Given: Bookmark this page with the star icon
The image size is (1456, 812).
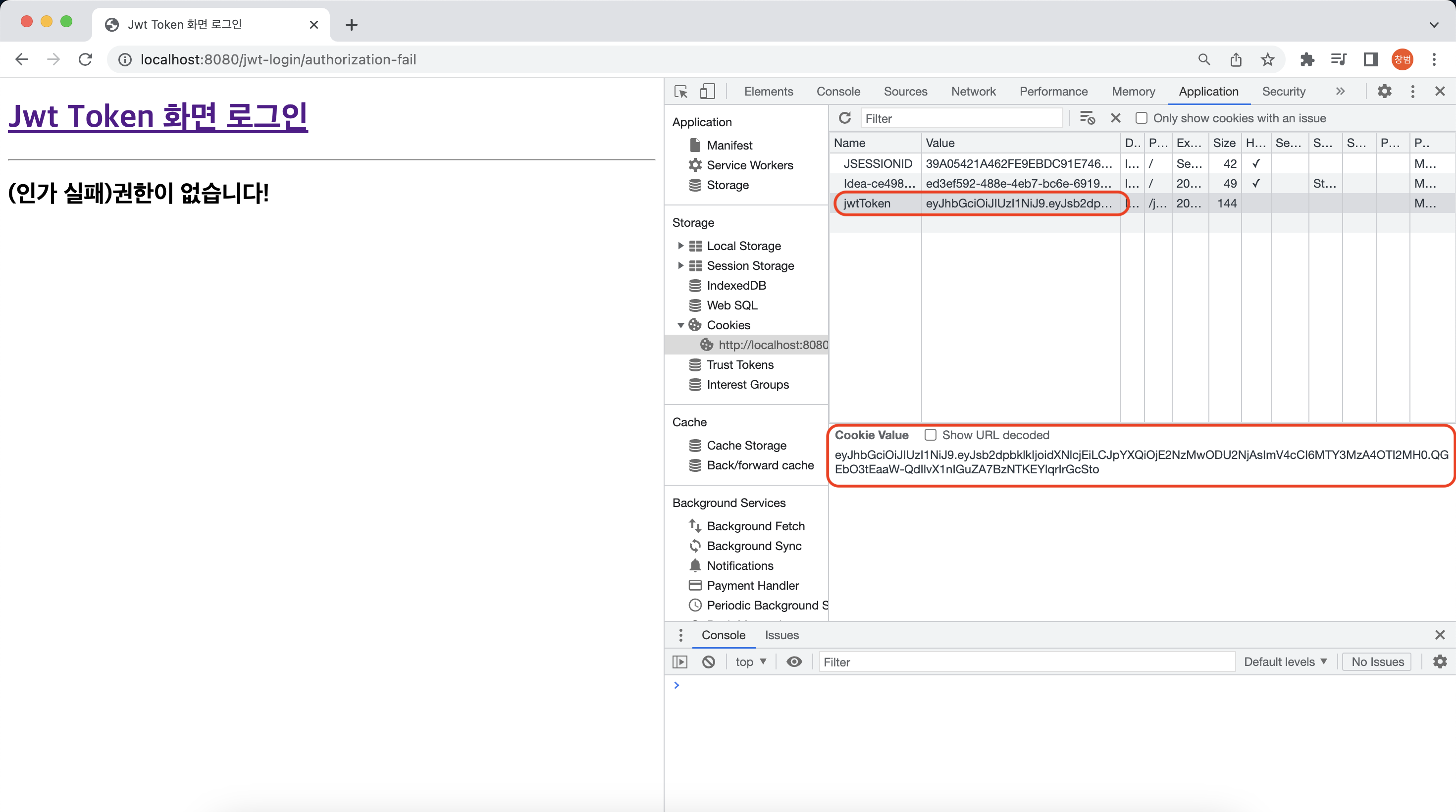Looking at the screenshot, I should coord(1267,59).
